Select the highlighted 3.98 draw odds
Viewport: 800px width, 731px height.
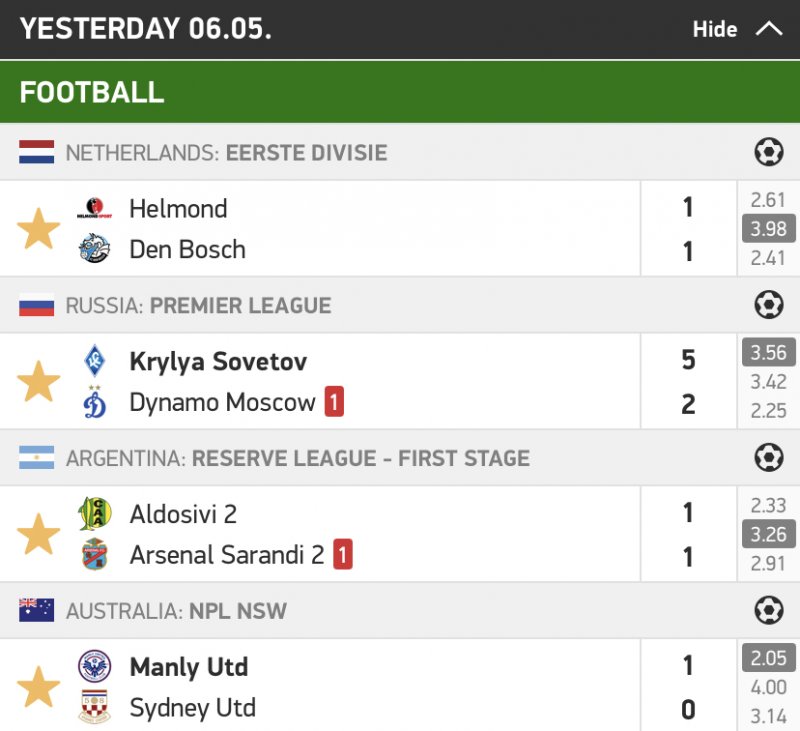[768, 229]
